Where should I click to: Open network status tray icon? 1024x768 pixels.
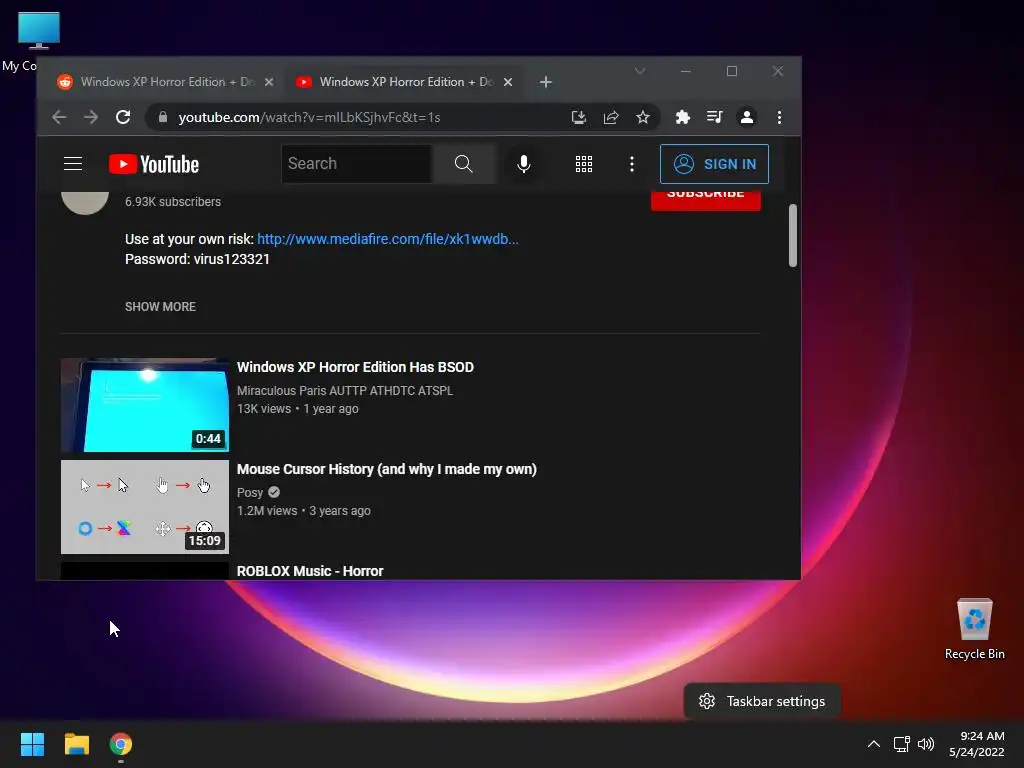[x=902, y=744]
